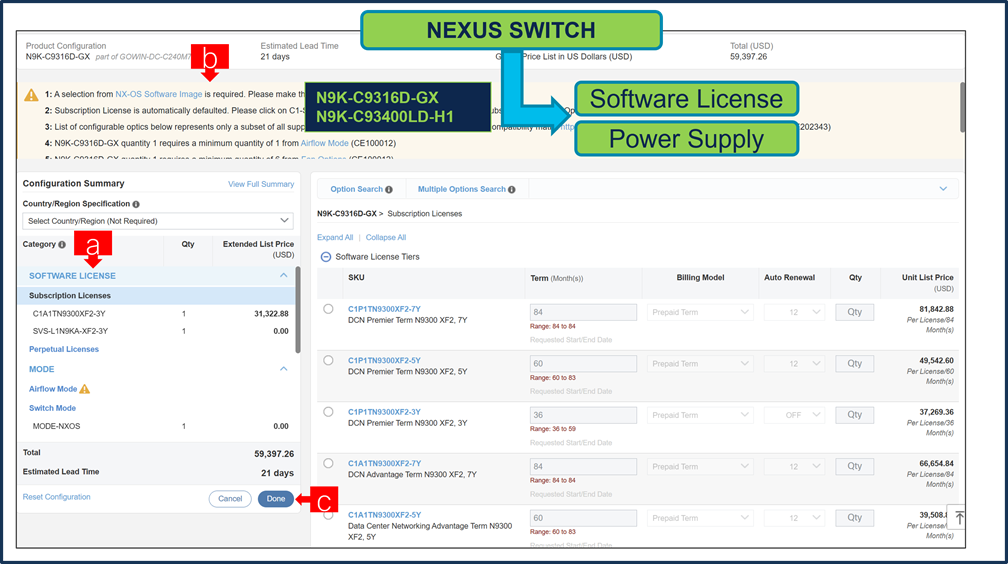Image resolution: width=1008 pixels, height=564 pixels.
Task: Select radio button for C1A1TN9300XF2-7Y
Action: (328, 463)
